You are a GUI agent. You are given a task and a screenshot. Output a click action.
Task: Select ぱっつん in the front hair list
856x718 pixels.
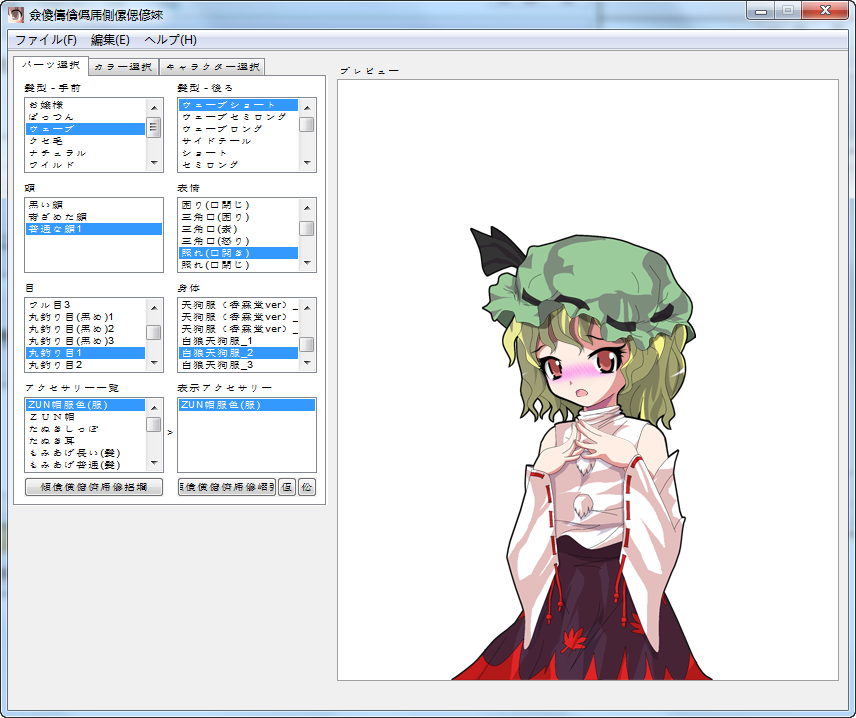86,117
